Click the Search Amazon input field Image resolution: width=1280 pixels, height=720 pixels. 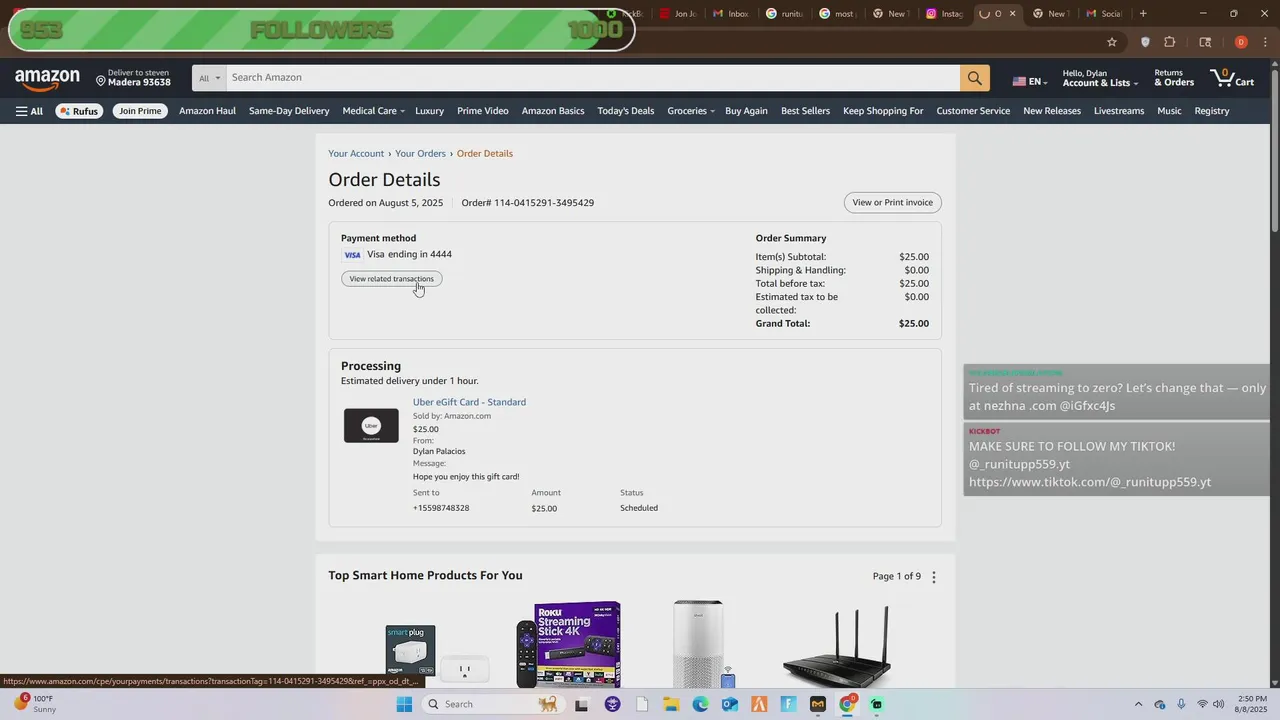pyautogui.click(x=593, y=78)
